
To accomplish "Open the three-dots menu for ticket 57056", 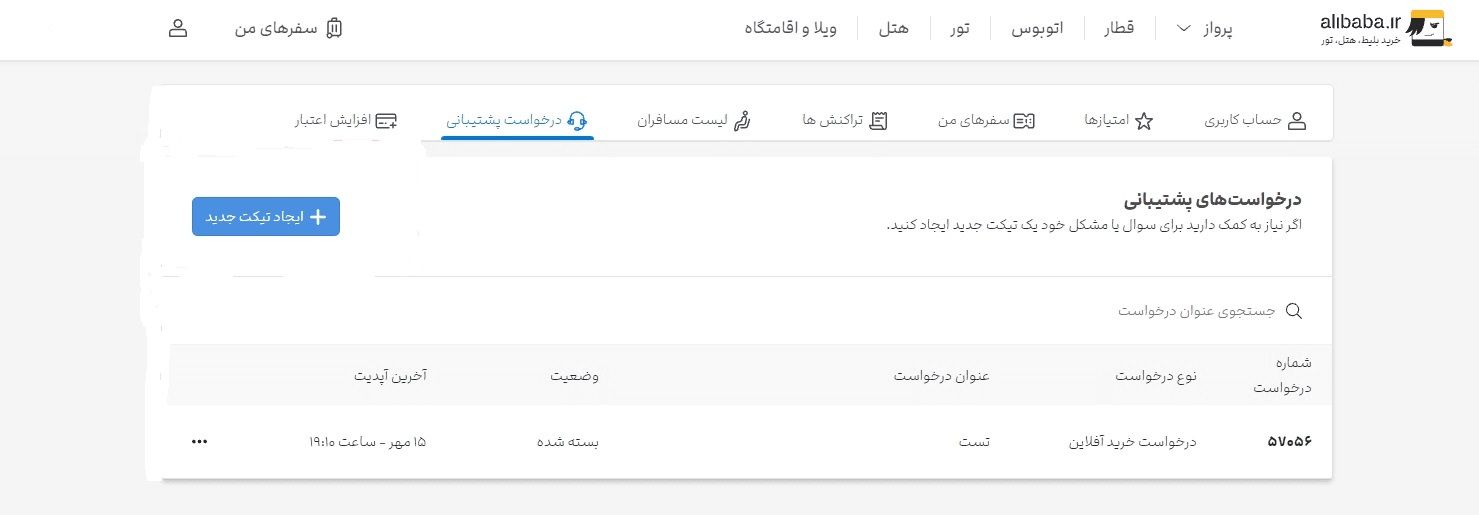I will tap(199, 441).
